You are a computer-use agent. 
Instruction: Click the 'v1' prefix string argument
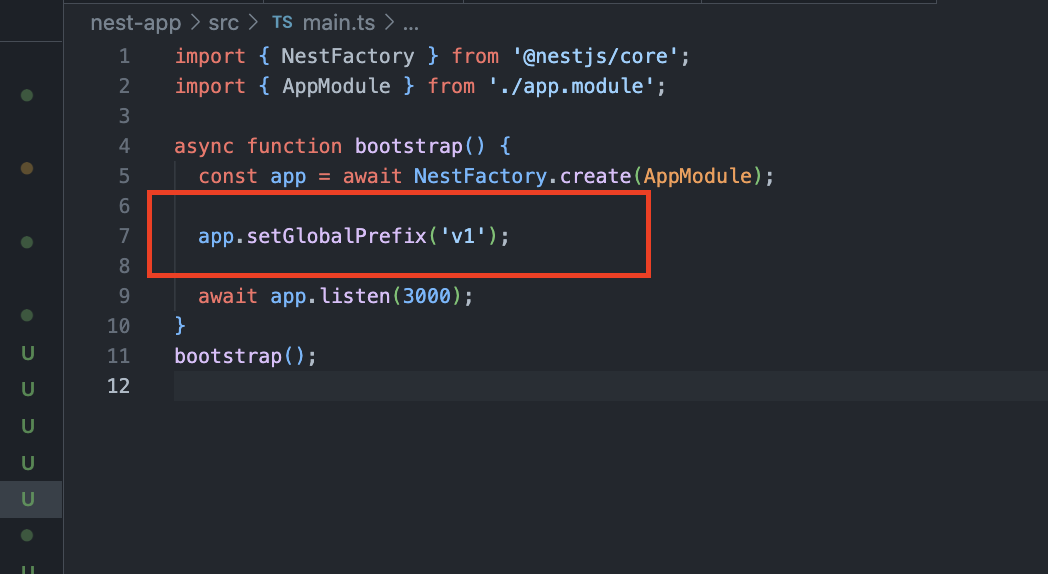point(463,236)
